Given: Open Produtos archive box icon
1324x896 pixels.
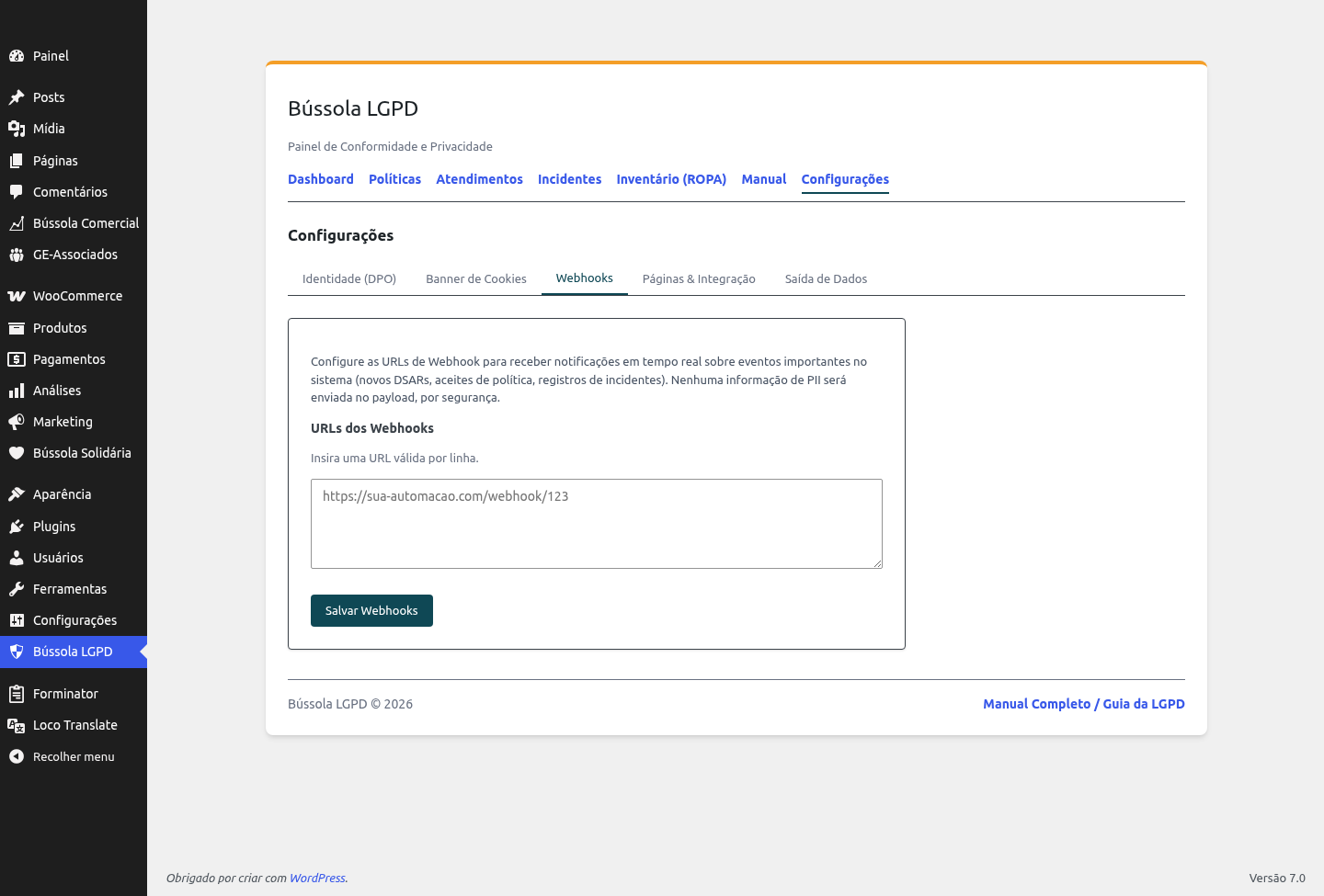Looking at the screenshot, I should coord(17,328).
